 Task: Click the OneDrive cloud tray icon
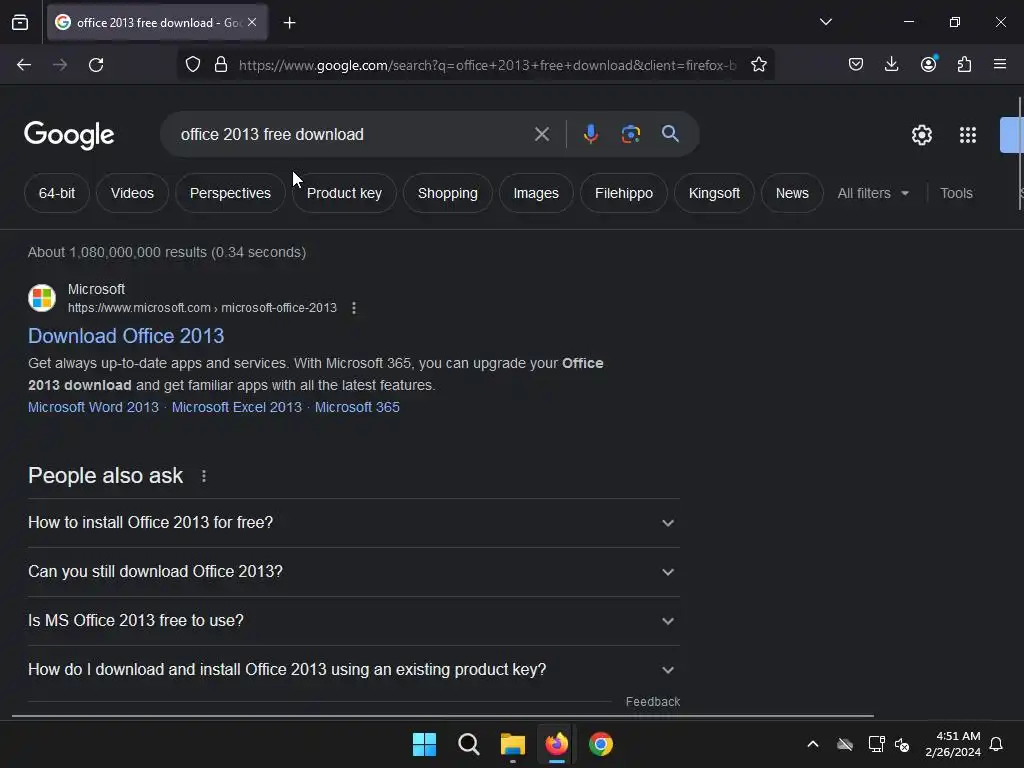coord(845,744)
